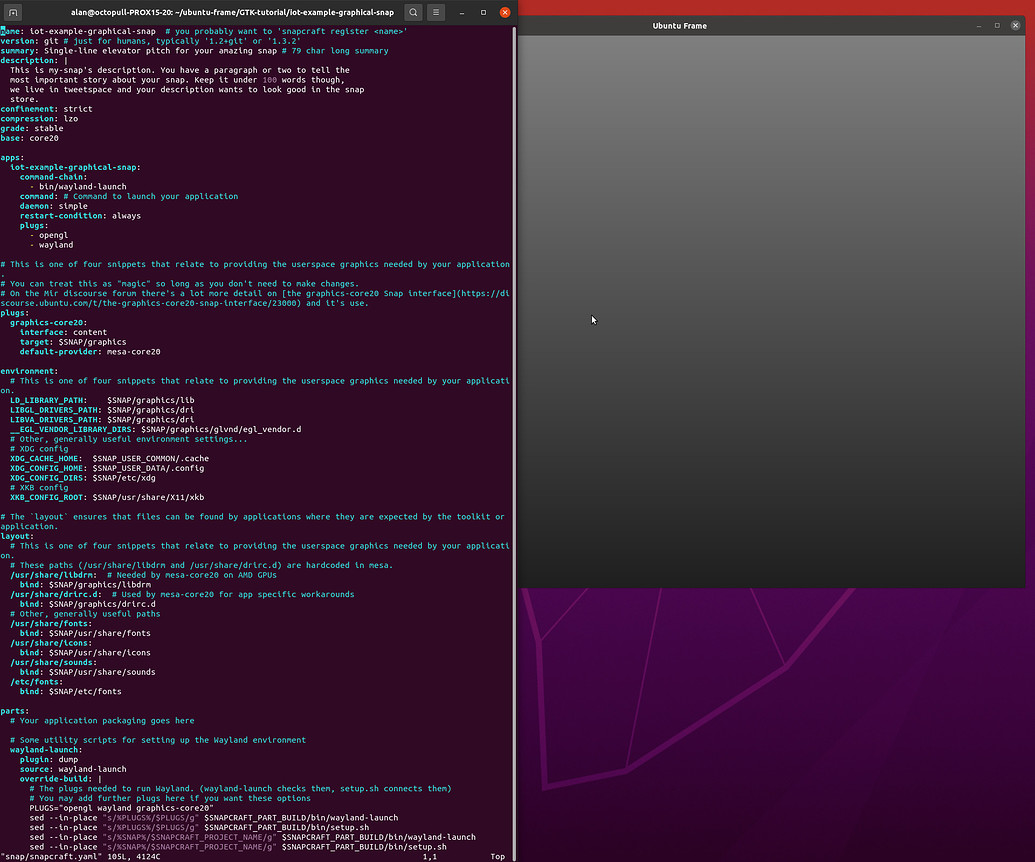Open a new terminal window icon
Image resolution: width=1035 pixels, height=862 pixels.
[x=12, y=12]
